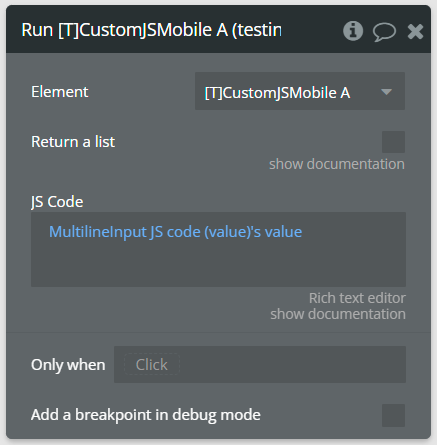Viewport: 437px width, 445px height.
Task: Enable the Return a list checkbox
Action: [393, 142]
